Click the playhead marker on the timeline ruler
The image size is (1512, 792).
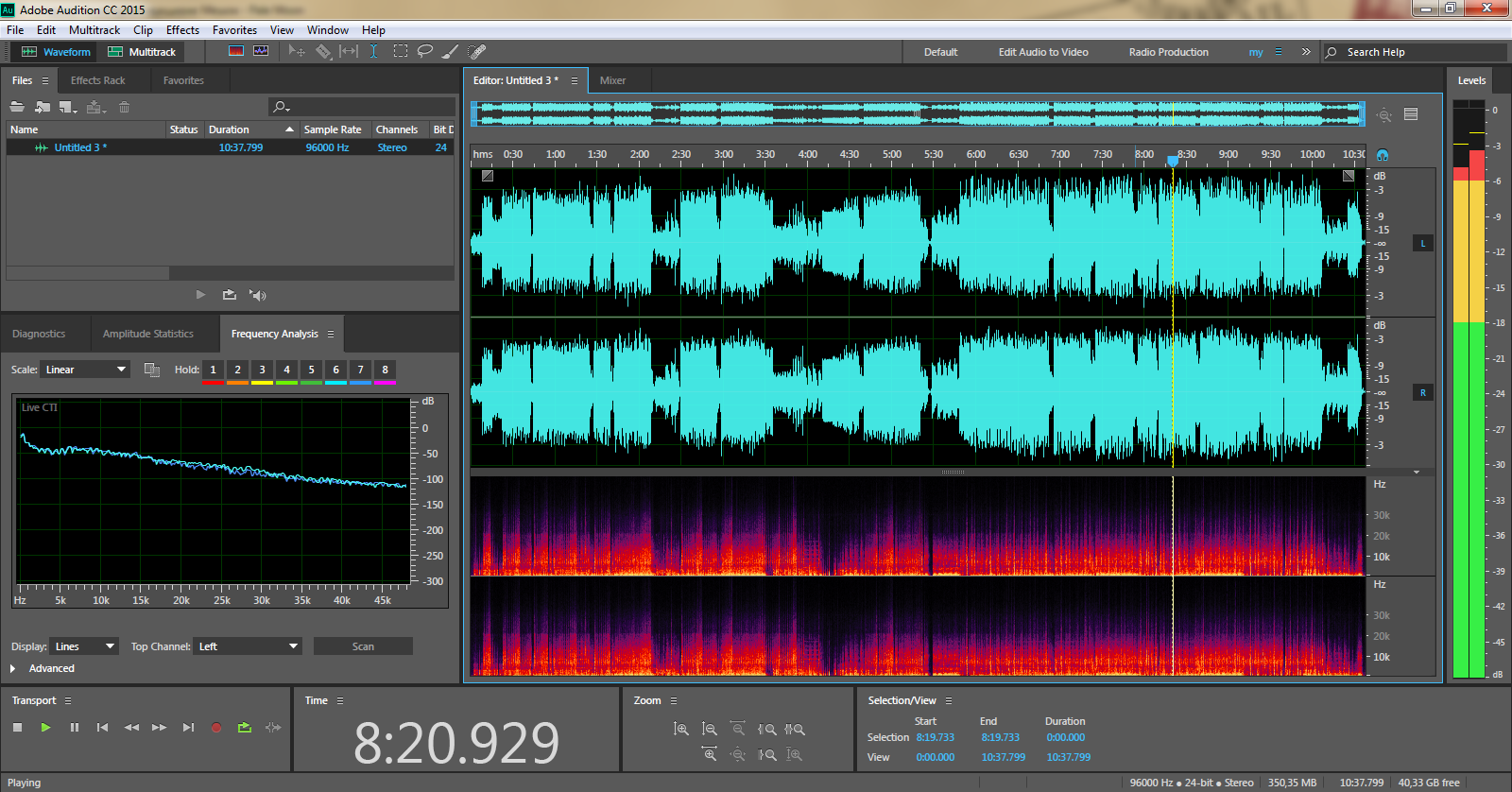click(1173, 161)
